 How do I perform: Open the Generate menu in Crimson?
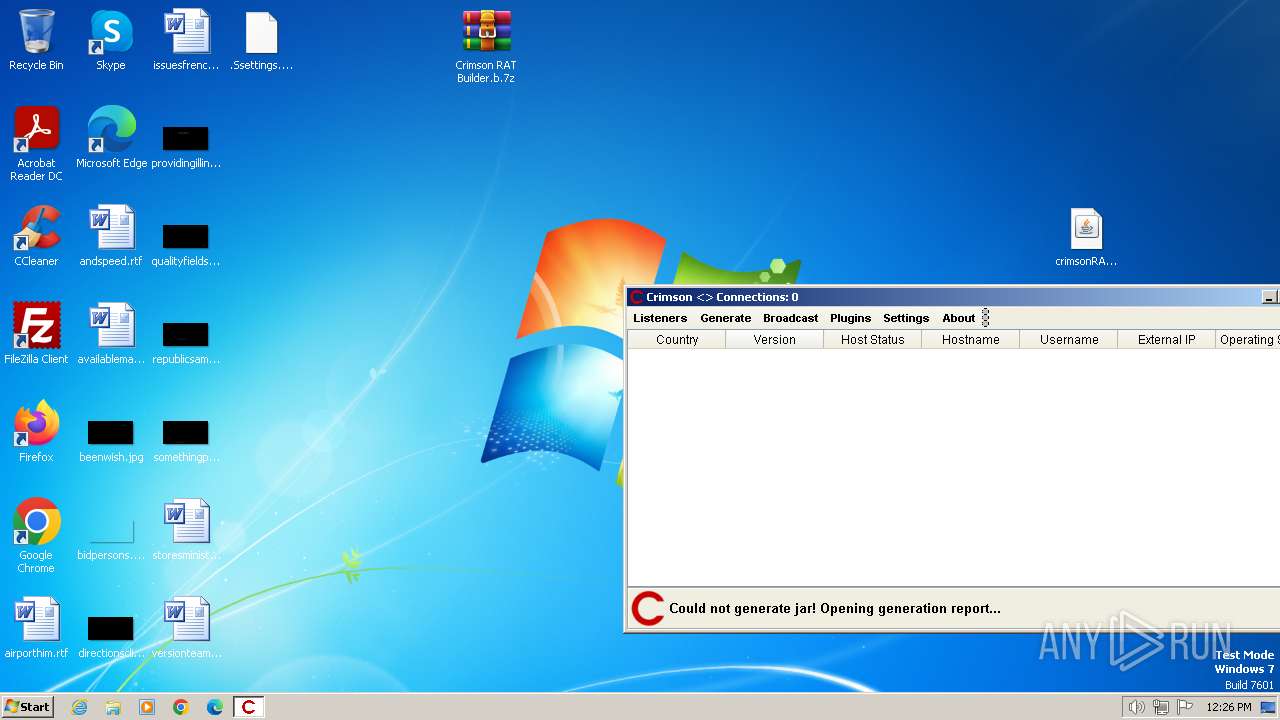(x=726, y=318)
